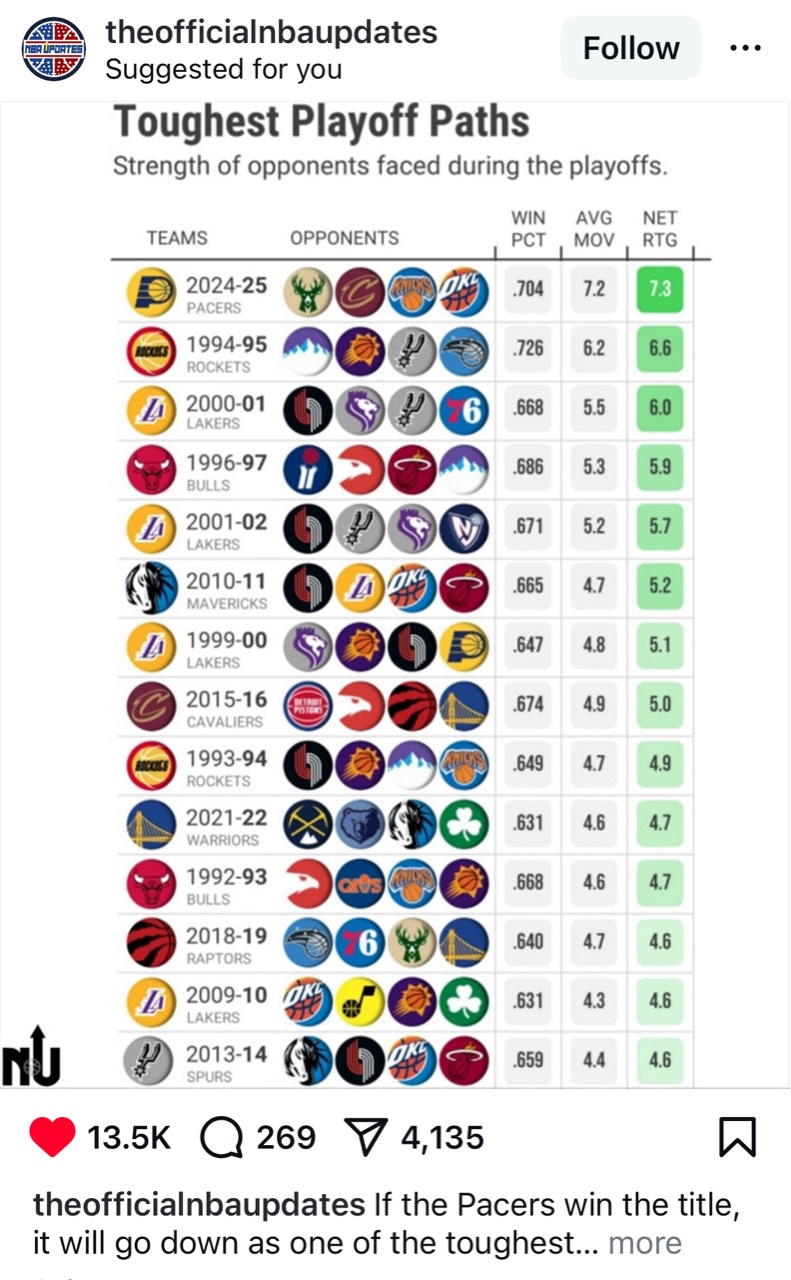Follow theofficialnbaupdates account
791x1280 pixels.
tap(631, 47)
